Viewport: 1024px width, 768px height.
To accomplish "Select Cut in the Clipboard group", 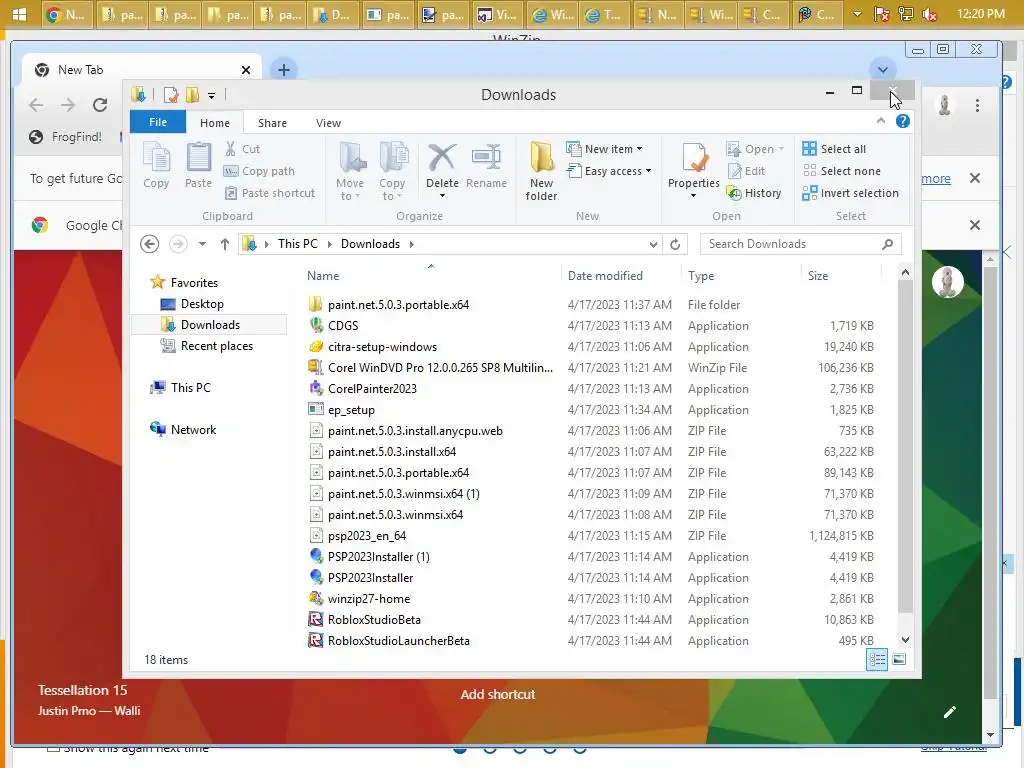I will tap(242, 149).
